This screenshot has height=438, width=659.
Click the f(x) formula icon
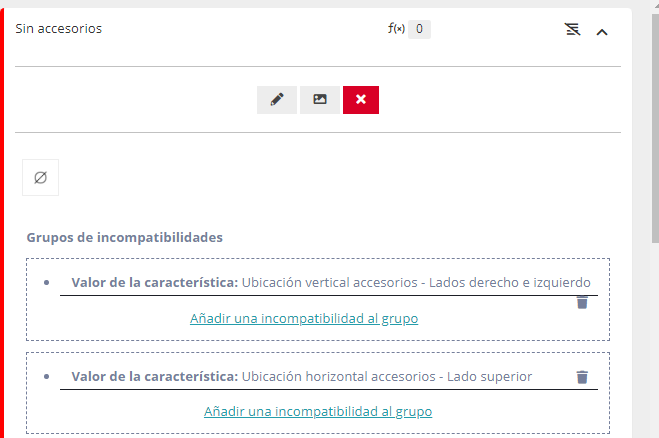[396, 29]
